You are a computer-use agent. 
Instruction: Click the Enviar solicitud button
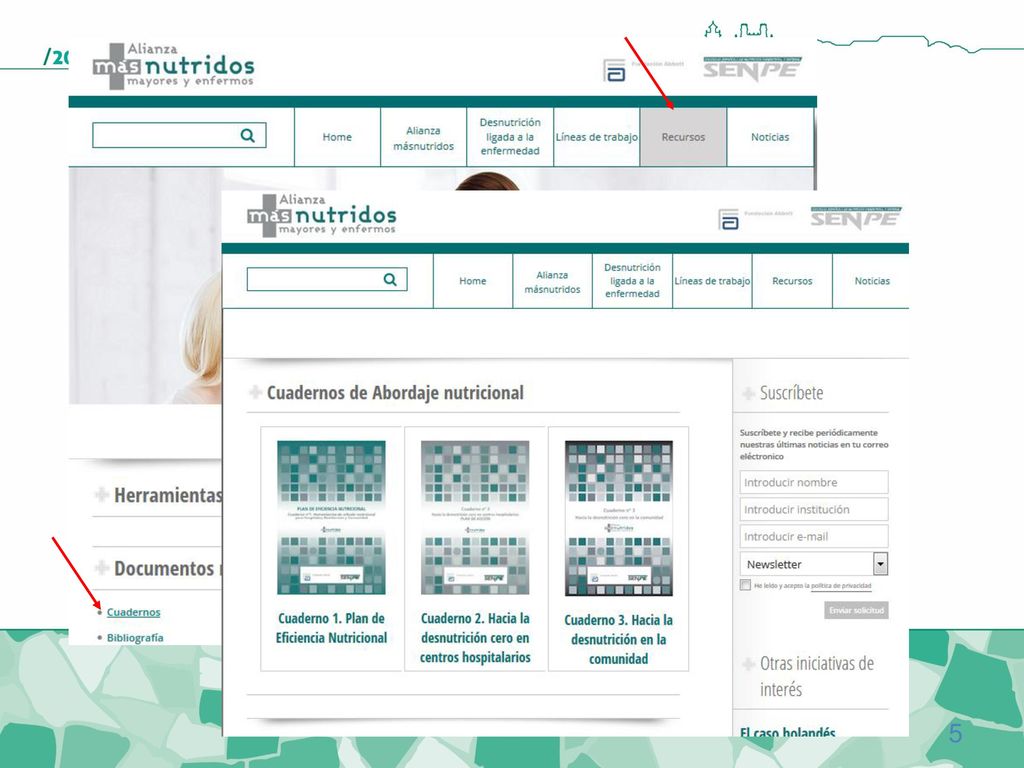tap(856, 610)
